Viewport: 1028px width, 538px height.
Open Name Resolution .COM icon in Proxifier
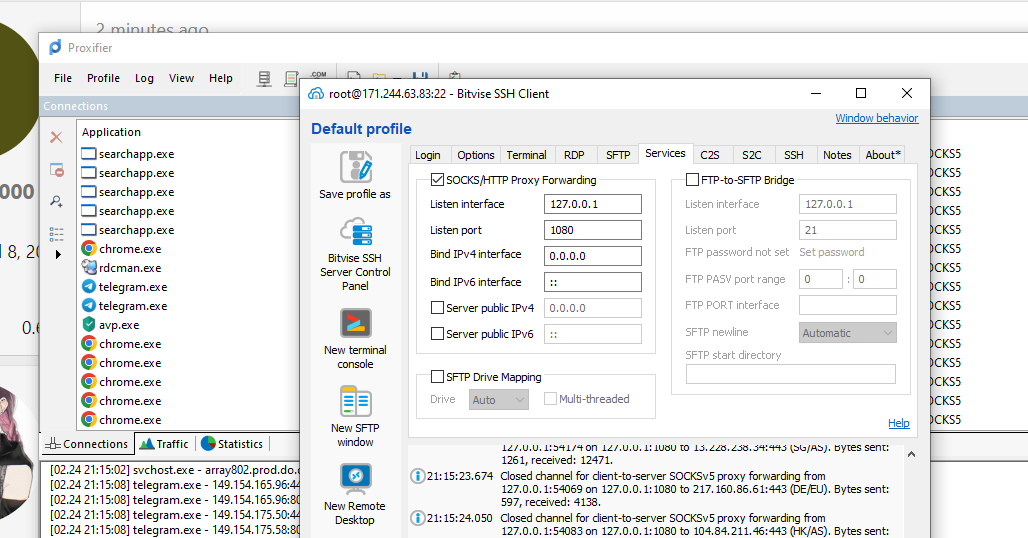tap(319, 75)
